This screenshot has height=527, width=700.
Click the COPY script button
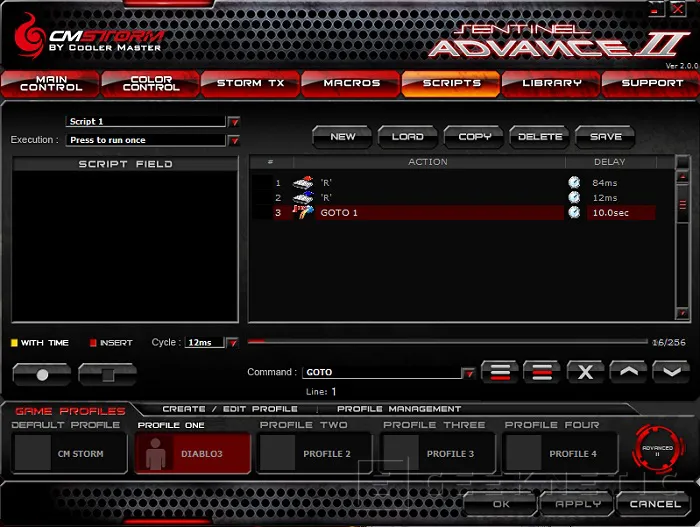click(474, 137)
